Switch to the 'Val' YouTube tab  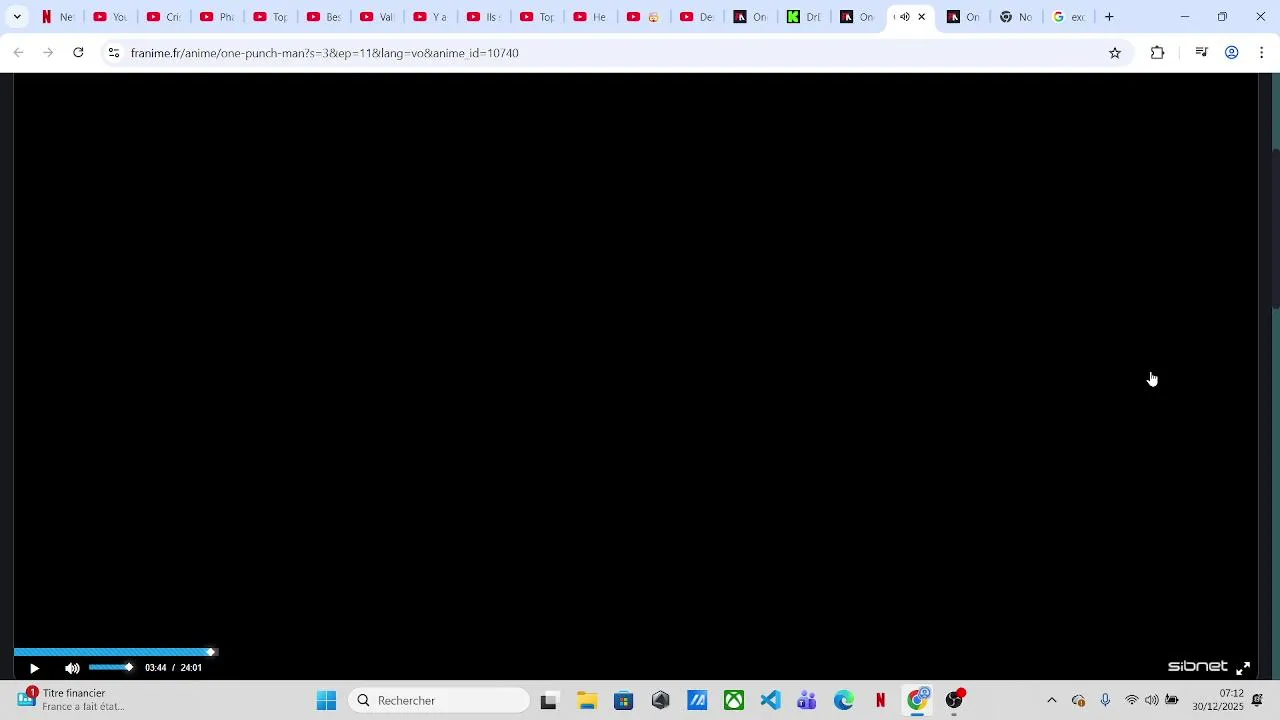click(x=377, y=17)
